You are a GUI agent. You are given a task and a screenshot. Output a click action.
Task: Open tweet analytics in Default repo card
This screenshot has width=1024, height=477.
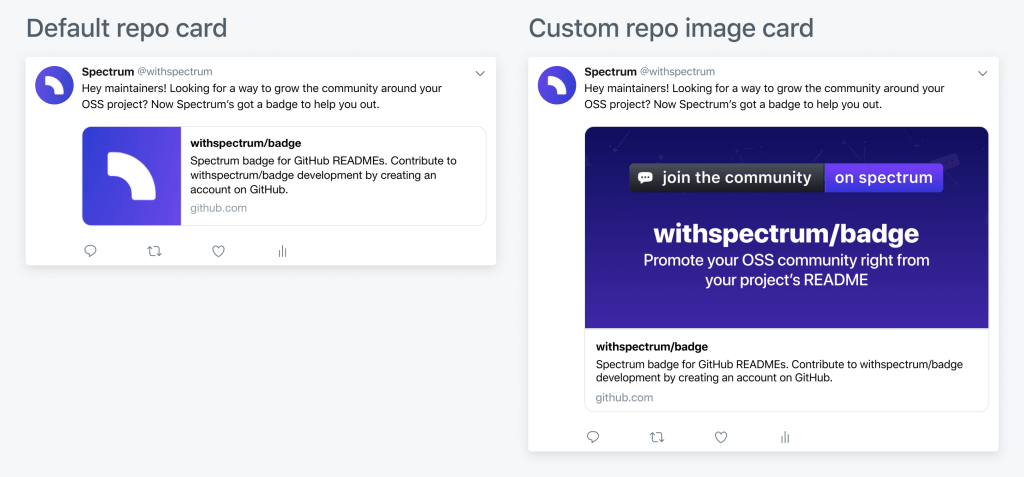pos(282,251)
